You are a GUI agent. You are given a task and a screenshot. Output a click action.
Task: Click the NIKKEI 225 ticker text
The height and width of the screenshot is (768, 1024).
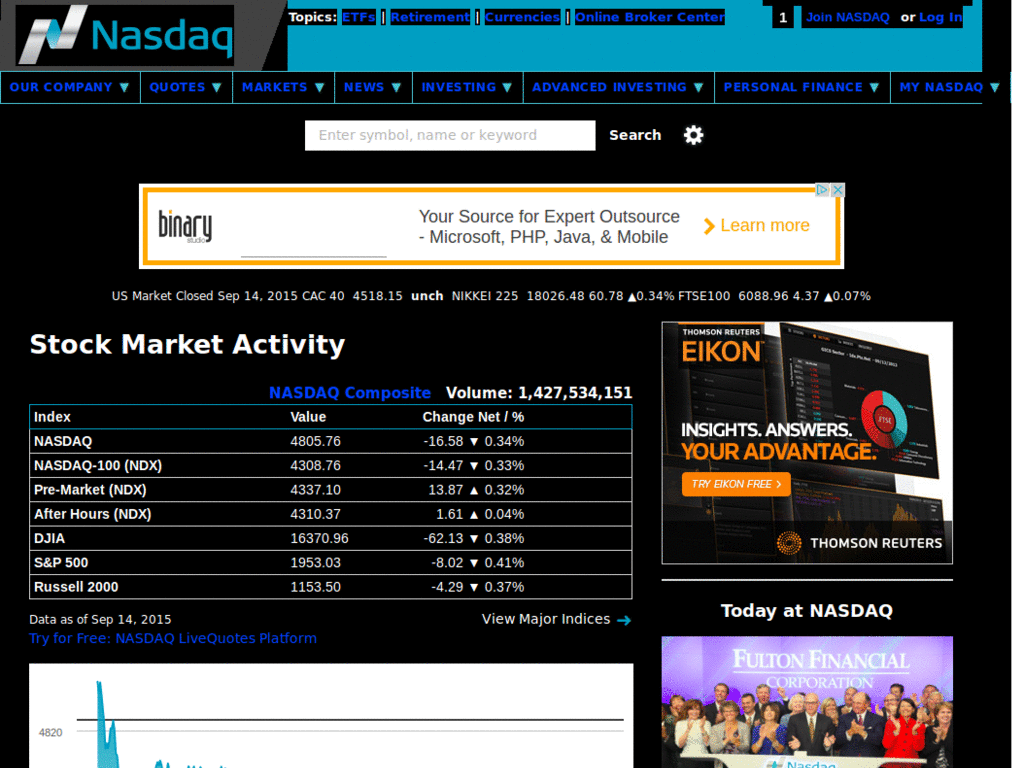485,296
